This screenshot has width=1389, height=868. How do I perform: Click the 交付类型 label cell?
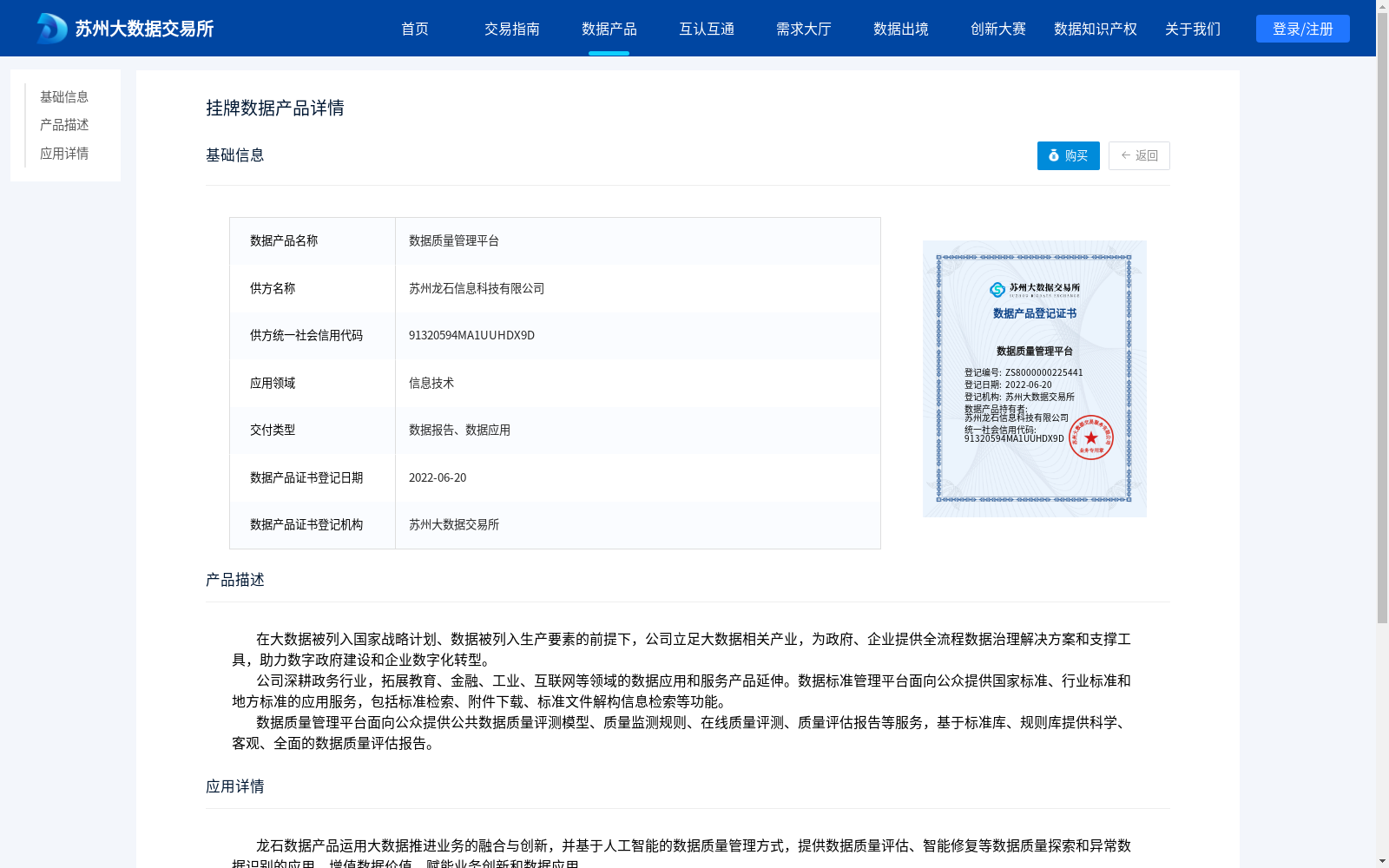click(x=313, y=431)
